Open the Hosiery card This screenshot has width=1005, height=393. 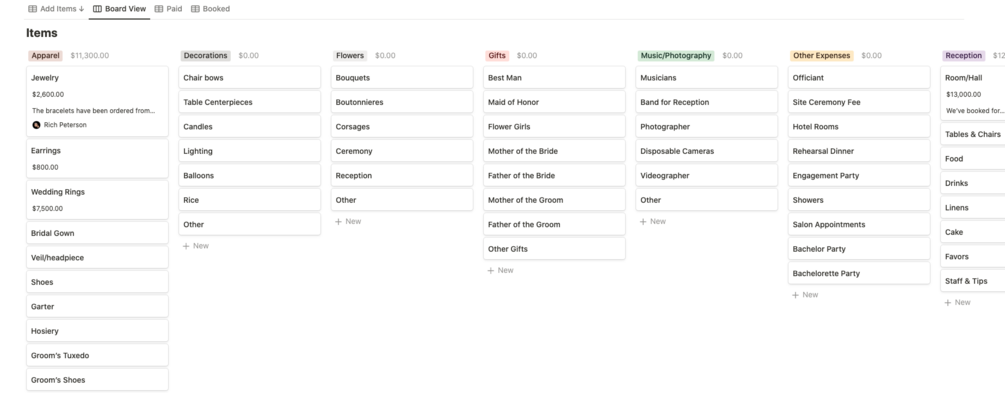[97, 331]
